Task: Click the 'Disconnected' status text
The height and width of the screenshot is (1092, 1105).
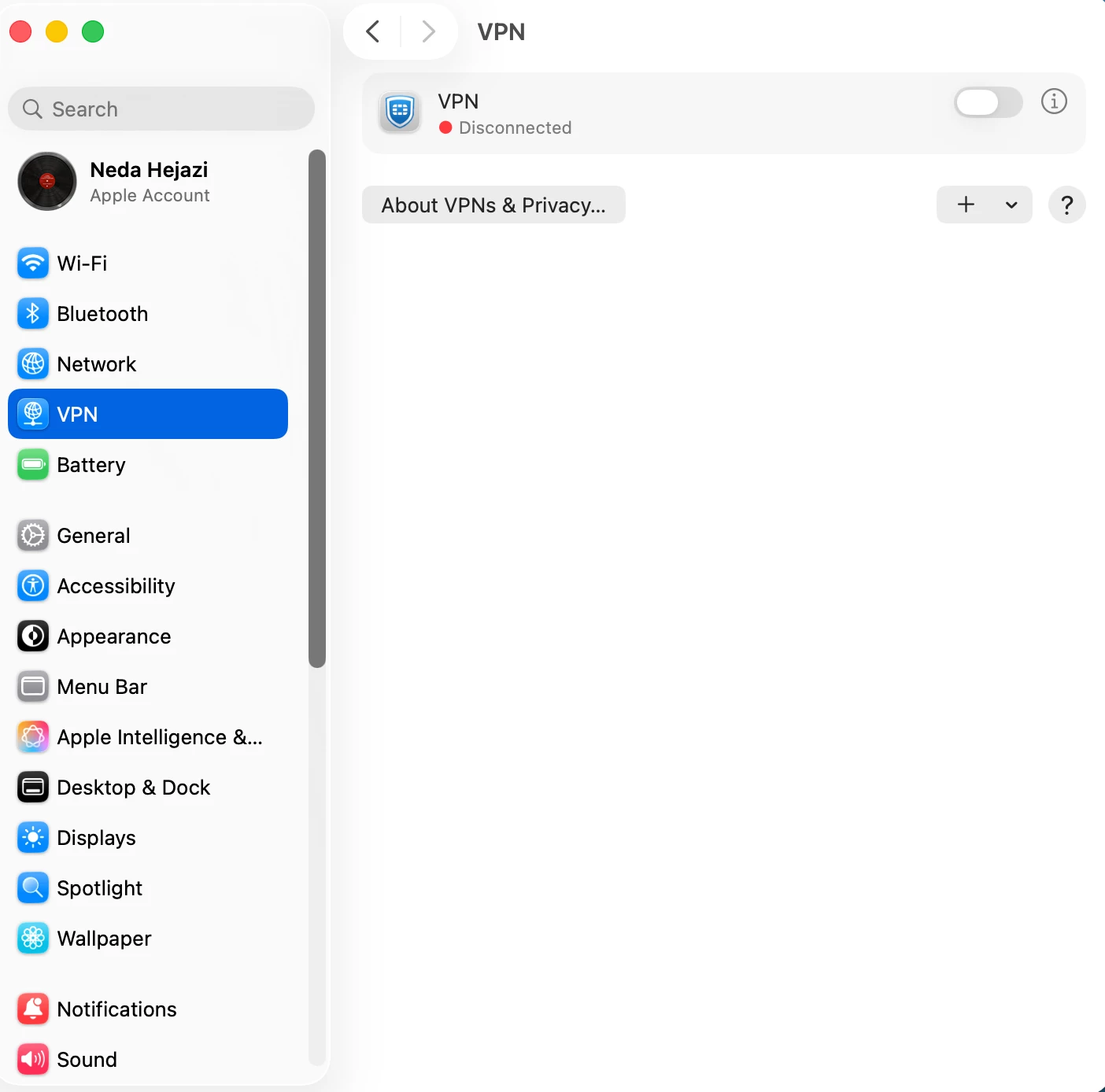Action: 516,127
